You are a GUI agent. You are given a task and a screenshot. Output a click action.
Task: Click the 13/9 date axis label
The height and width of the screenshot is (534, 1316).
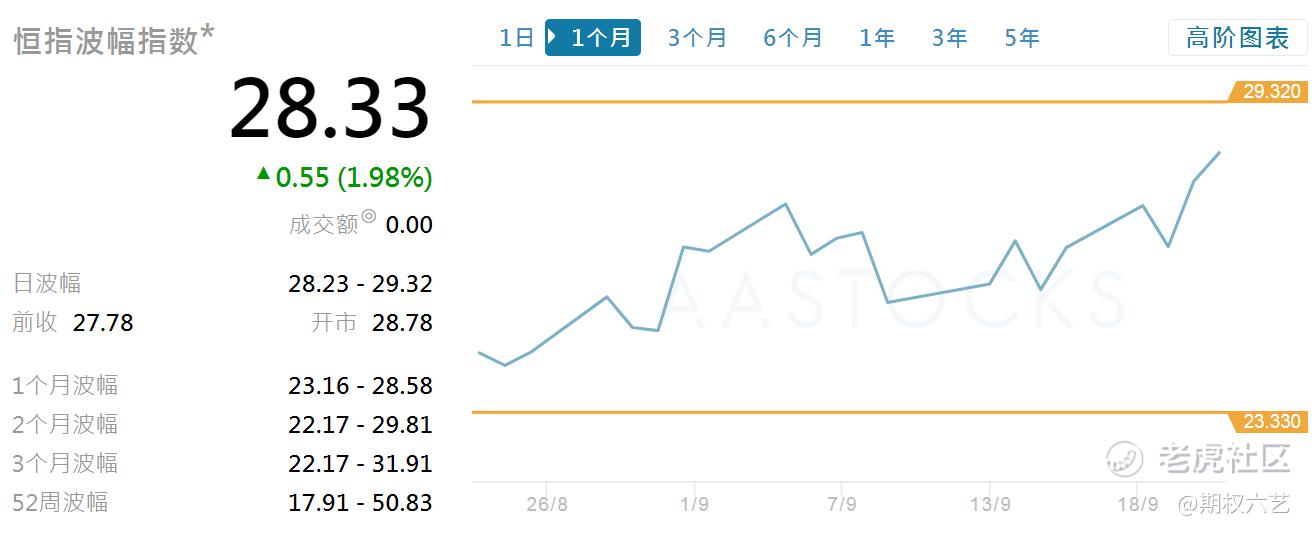(989, 503)
